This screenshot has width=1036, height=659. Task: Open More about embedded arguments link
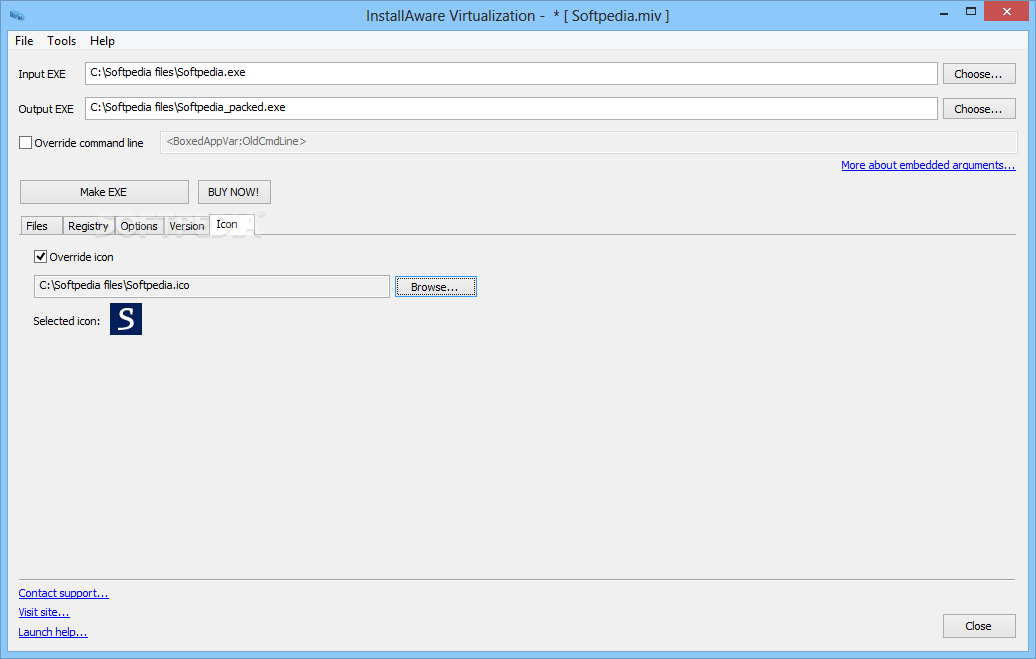tap(928, 165)
